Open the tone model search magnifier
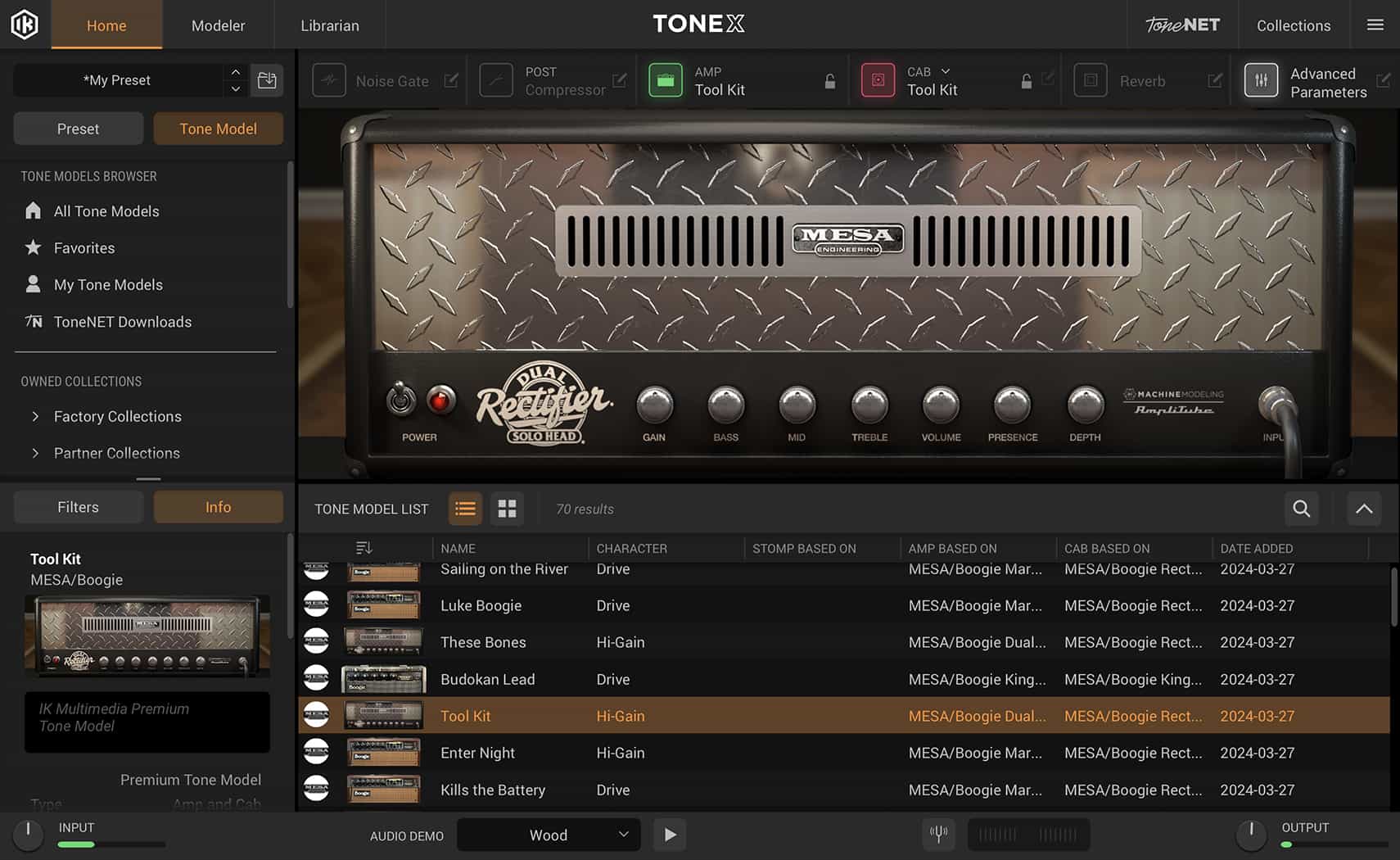 1301,509
